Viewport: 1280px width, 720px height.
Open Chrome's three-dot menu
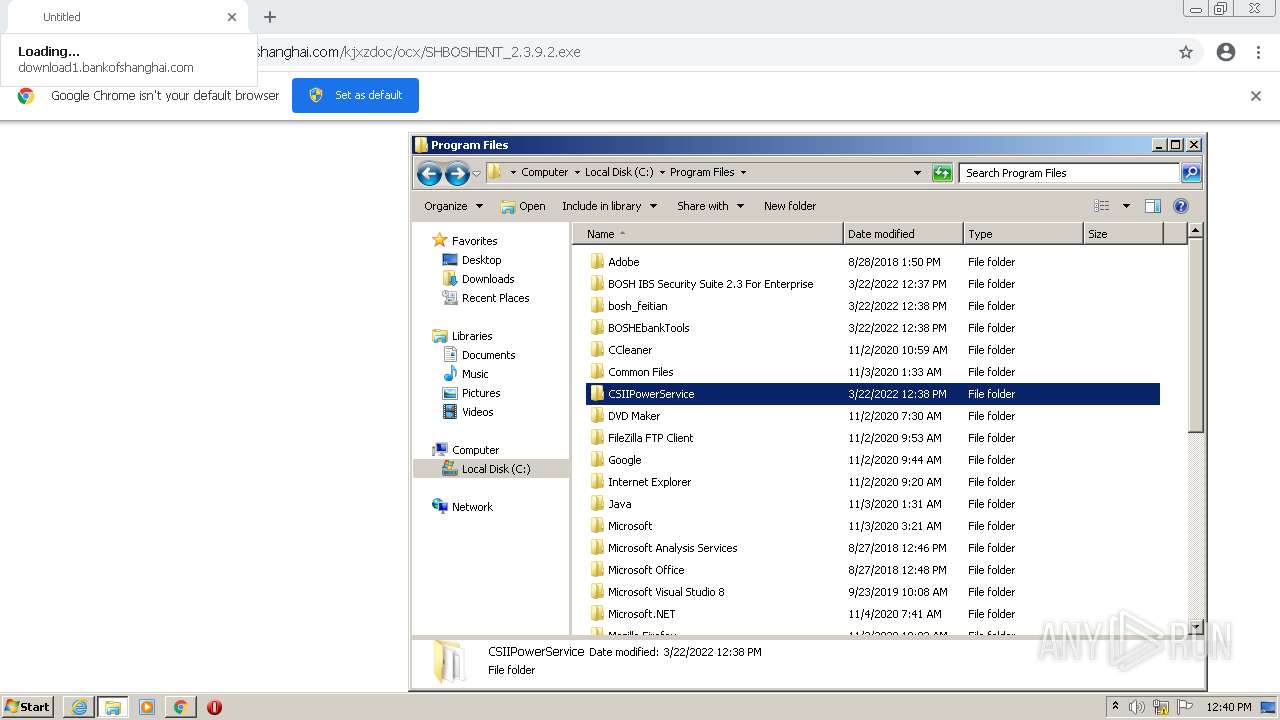pos(1258,52)
